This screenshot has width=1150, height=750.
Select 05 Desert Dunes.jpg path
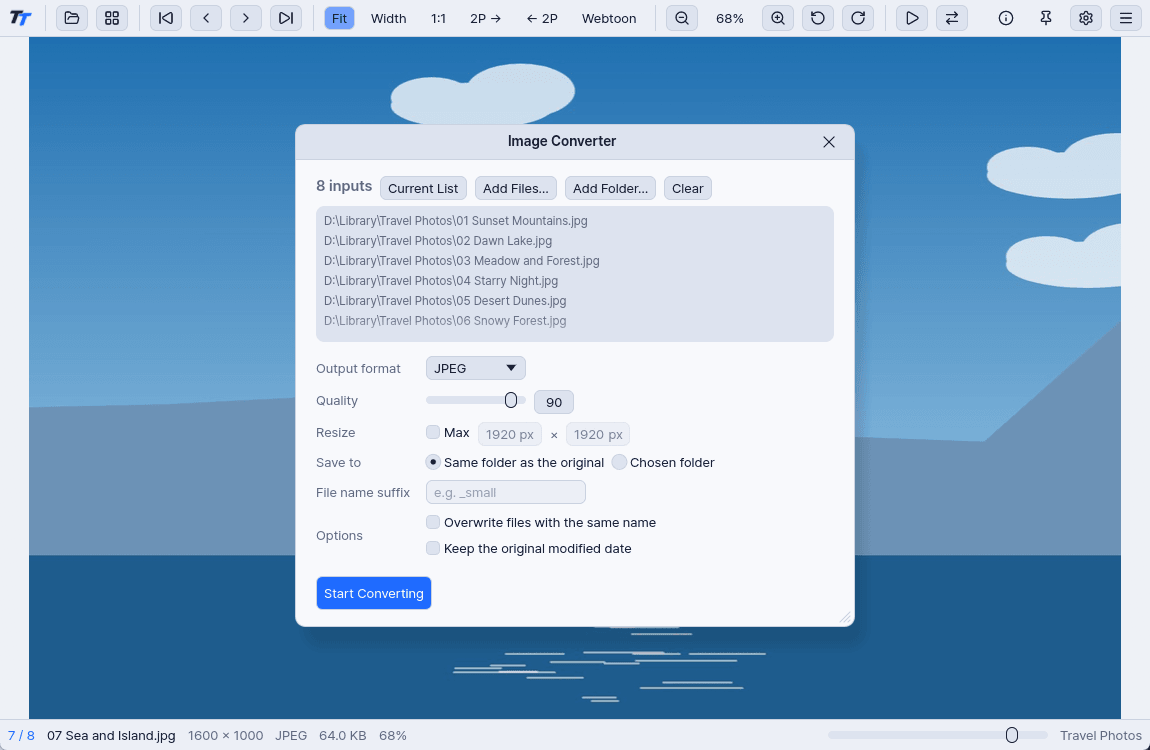[445, 301]
